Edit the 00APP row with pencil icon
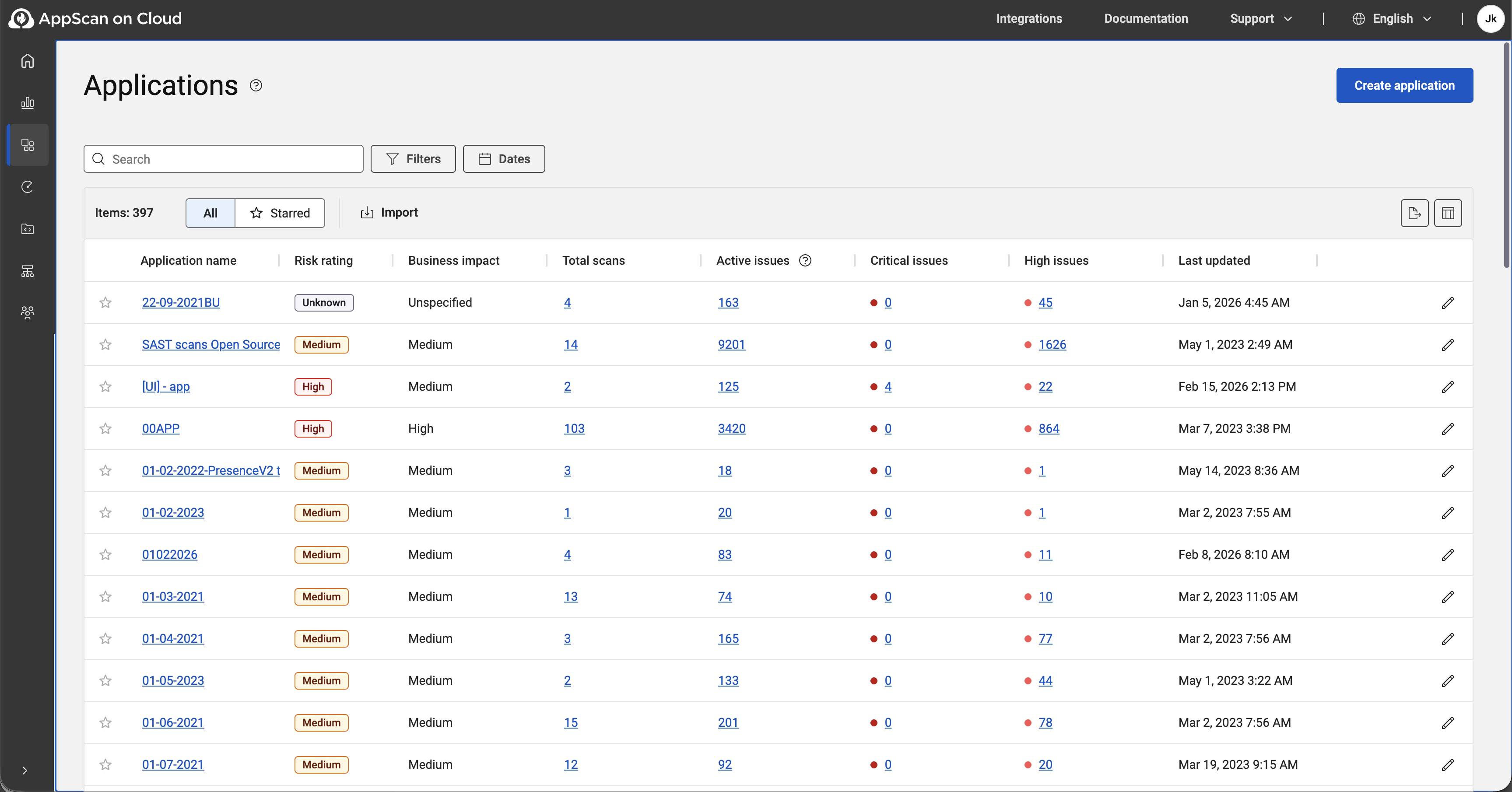1512x792 pixels. [1447, 429]
